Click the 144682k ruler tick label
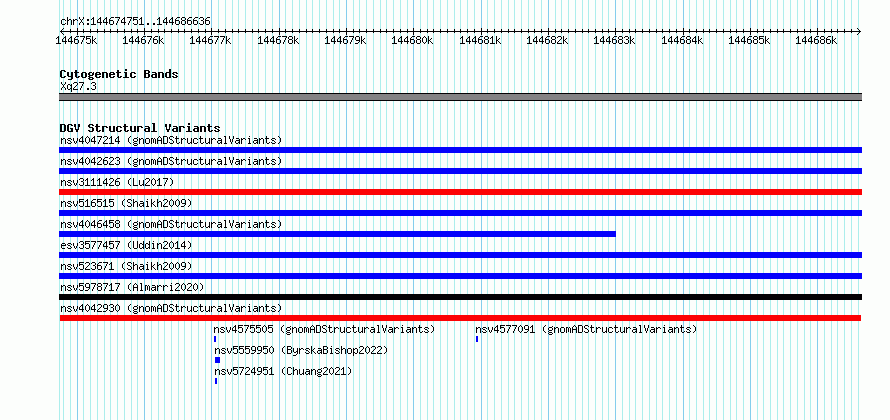Viewport: 890px width, 420px height. point(548,40)
